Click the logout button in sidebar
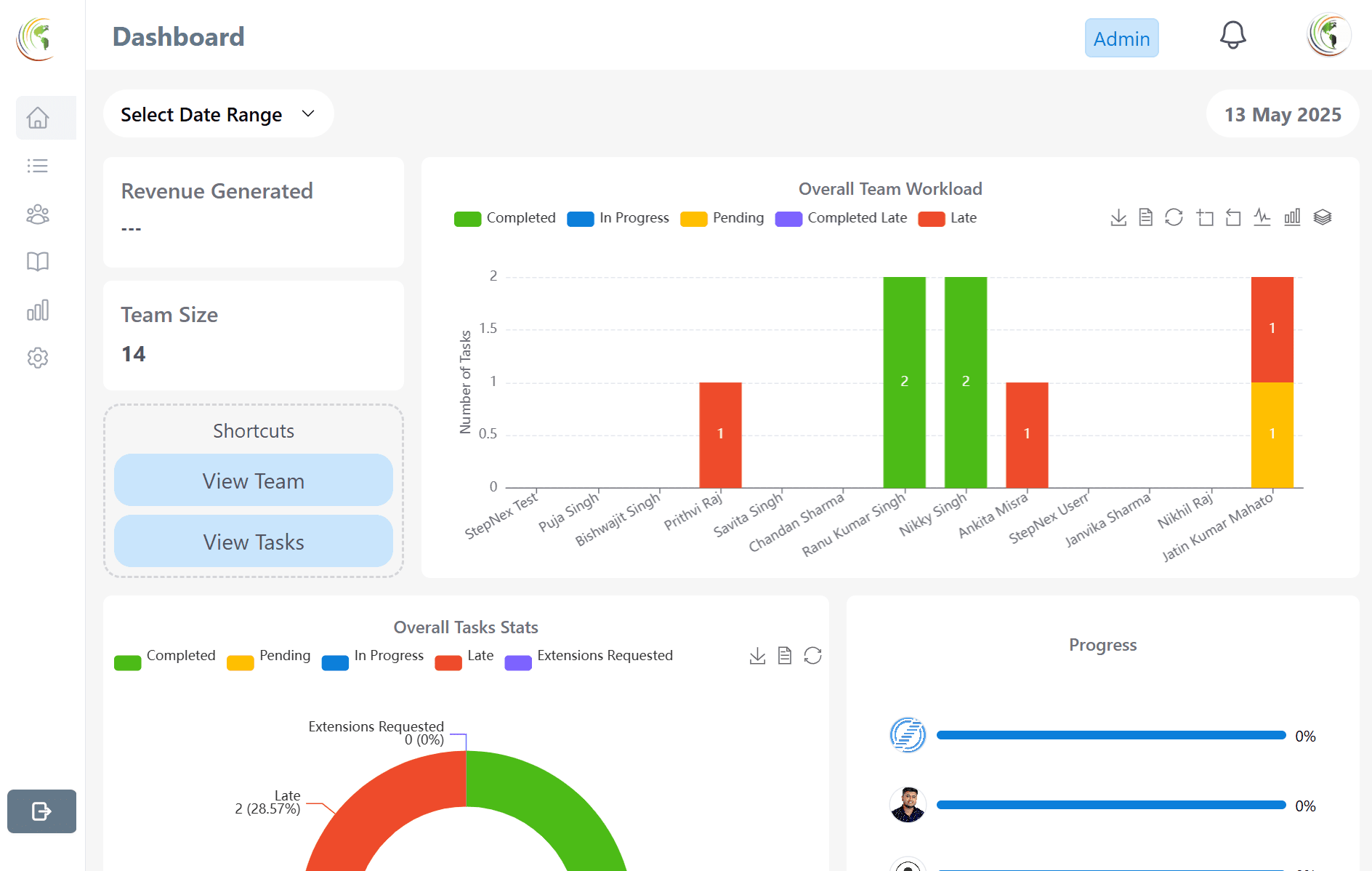Image resolution: width=1372 pixels, height=871 pixels. 41,811
